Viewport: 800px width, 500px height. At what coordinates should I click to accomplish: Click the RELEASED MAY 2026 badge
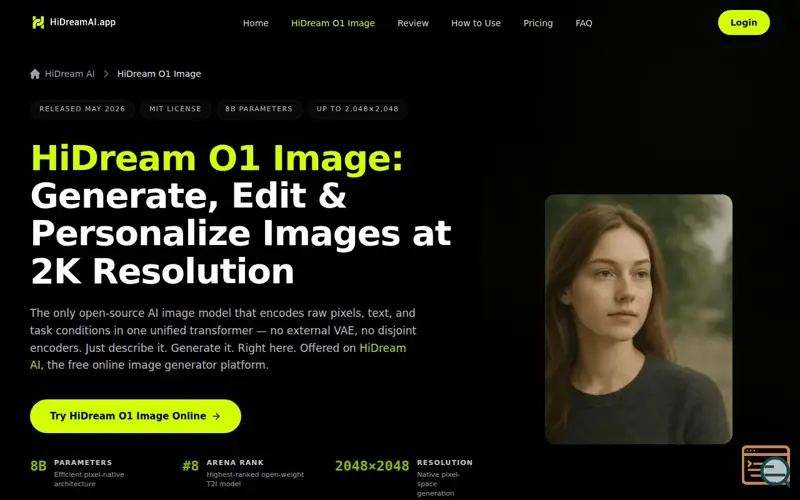(x=82, y=109)
